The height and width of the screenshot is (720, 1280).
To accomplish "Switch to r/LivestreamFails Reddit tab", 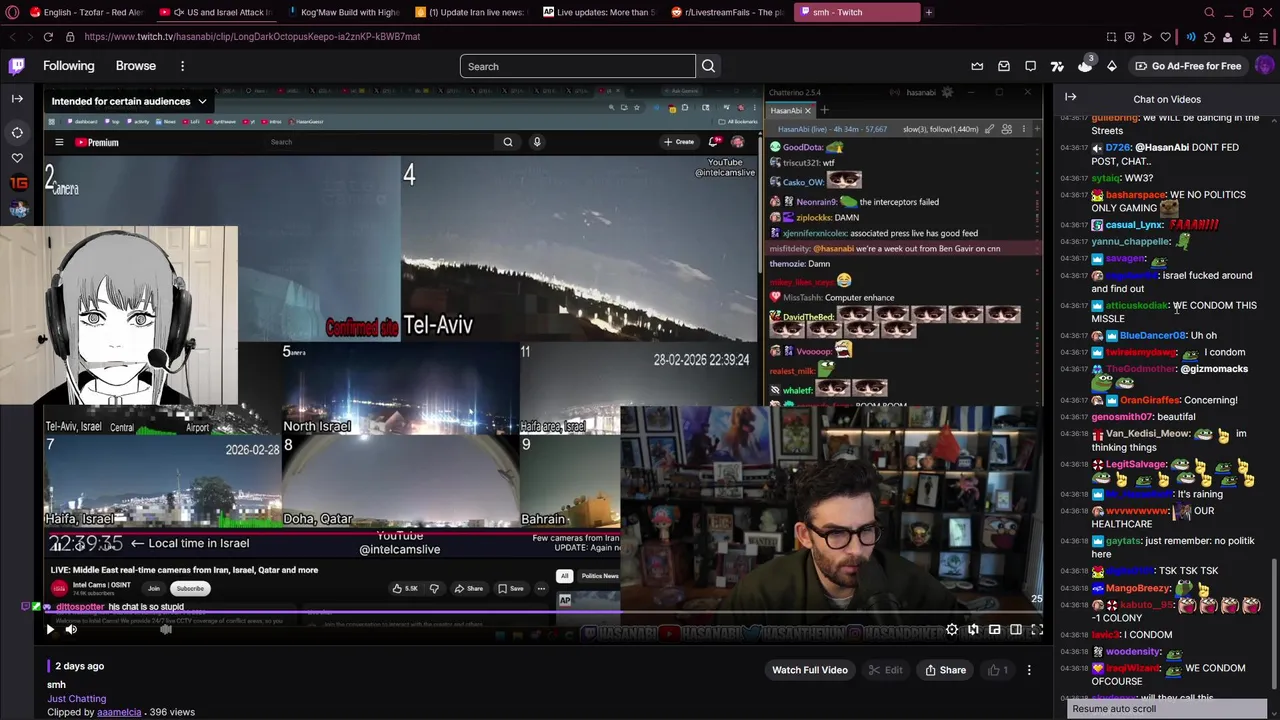I will (x=727, y=12).
